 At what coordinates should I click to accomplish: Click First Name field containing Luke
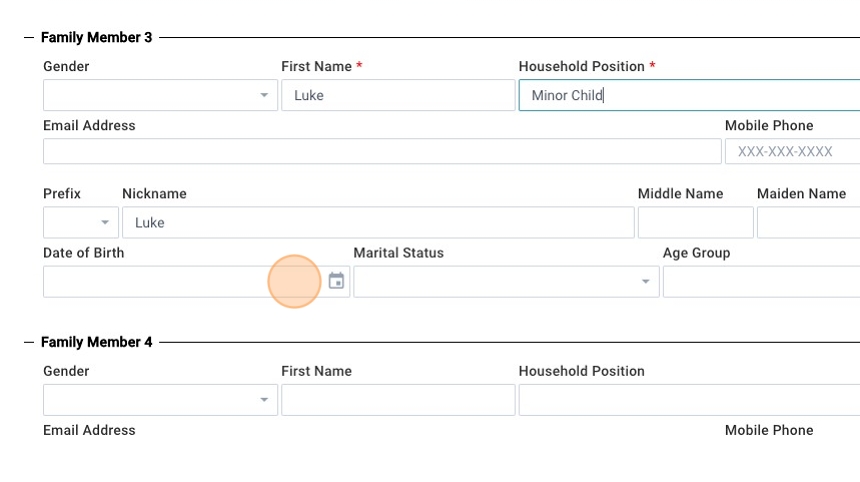tap(397, 96)
